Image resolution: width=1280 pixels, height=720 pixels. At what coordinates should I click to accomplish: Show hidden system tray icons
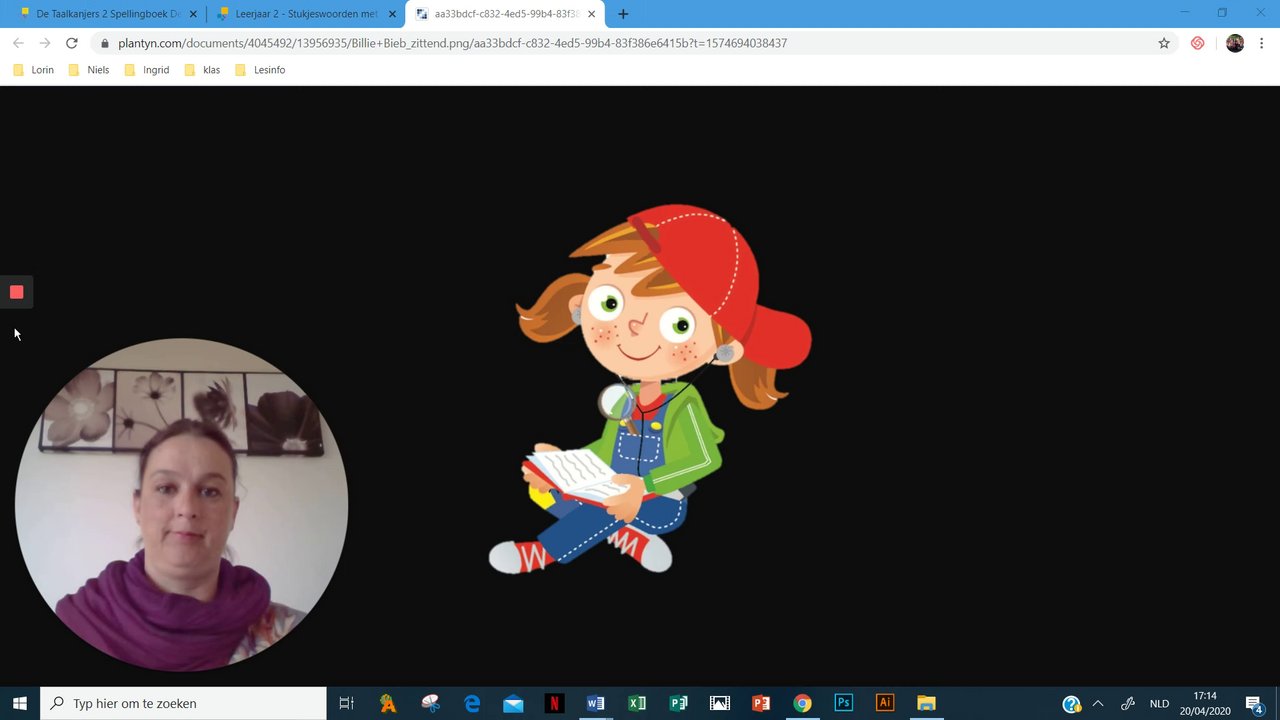tap(1097, 704)
